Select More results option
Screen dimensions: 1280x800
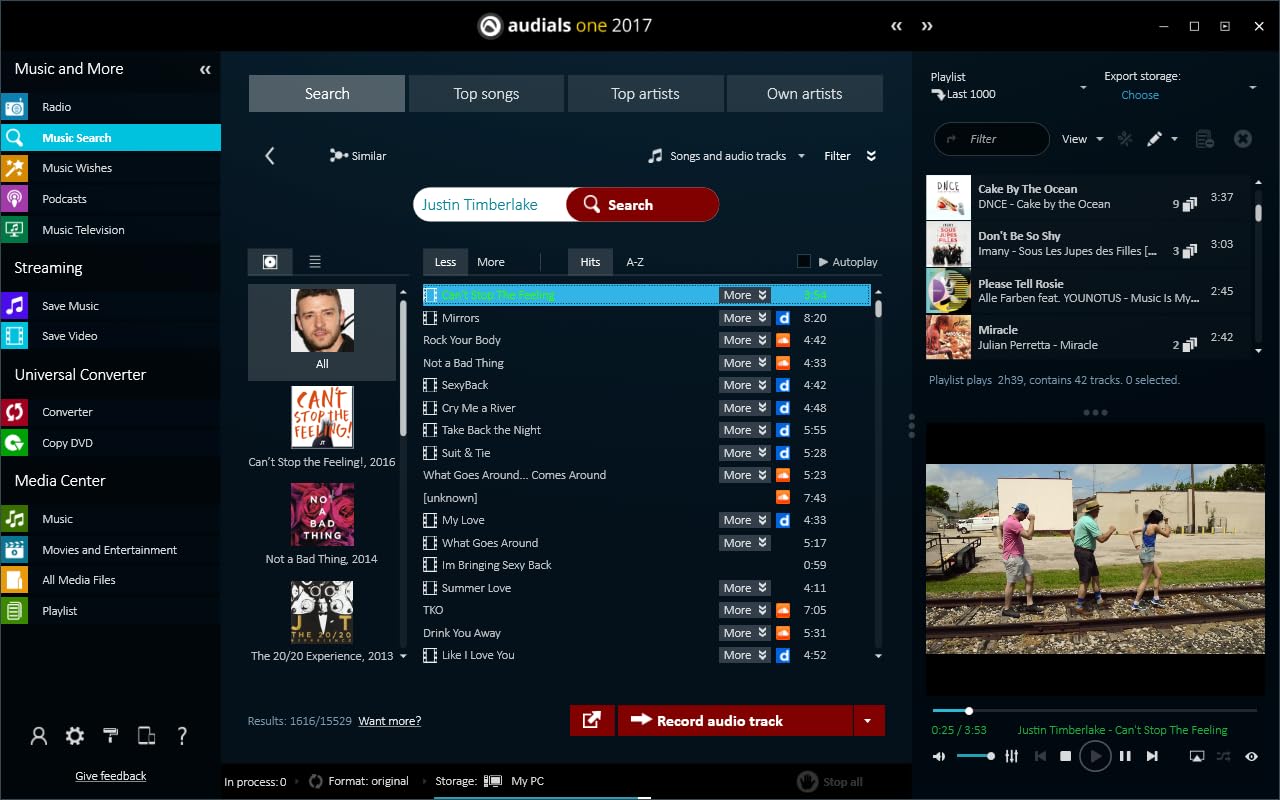coord(491,262)
